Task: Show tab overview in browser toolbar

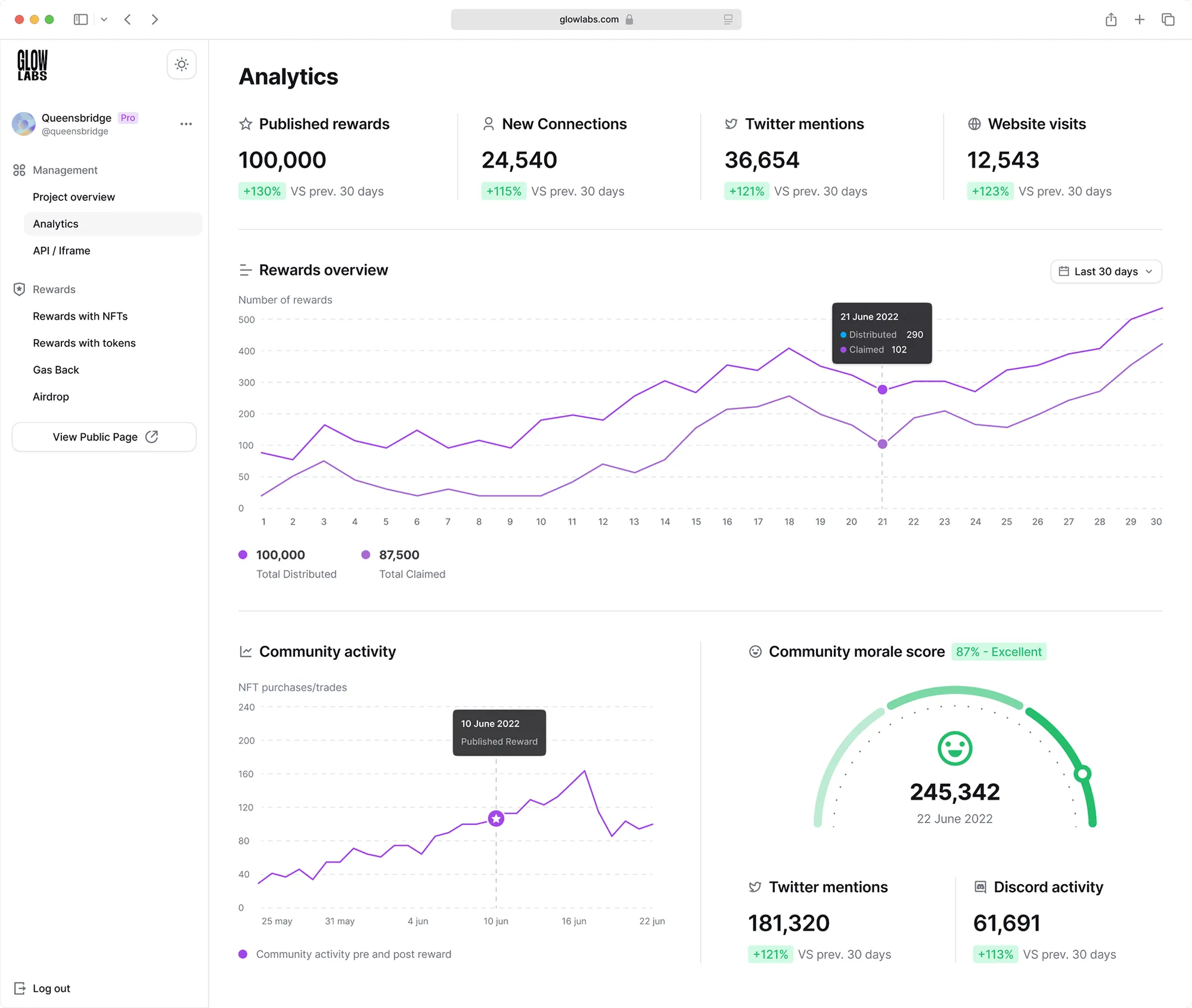Action: 1168,20
